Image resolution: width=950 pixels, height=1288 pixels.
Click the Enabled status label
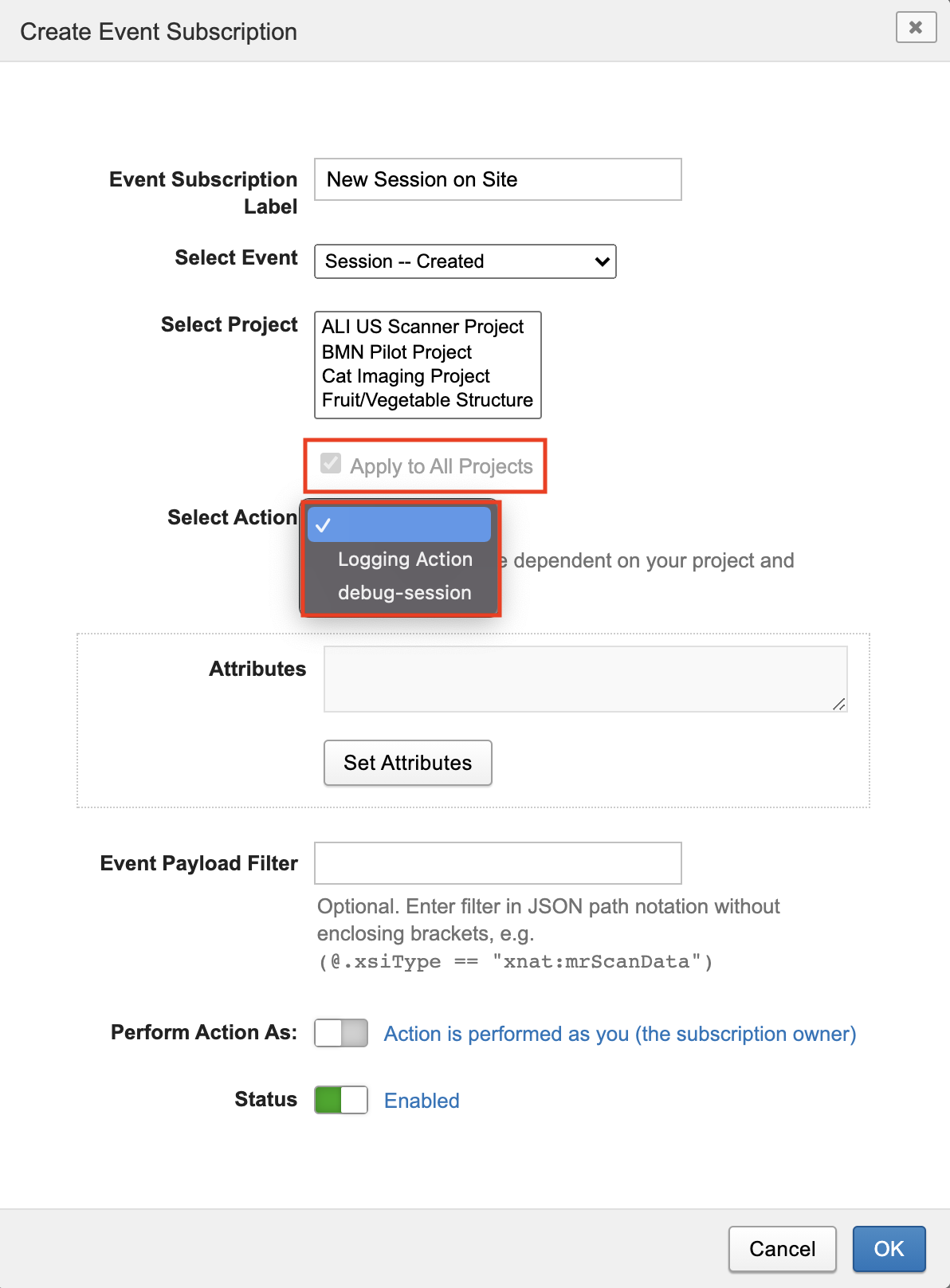pyautogui.click(x=422, y=1100)
